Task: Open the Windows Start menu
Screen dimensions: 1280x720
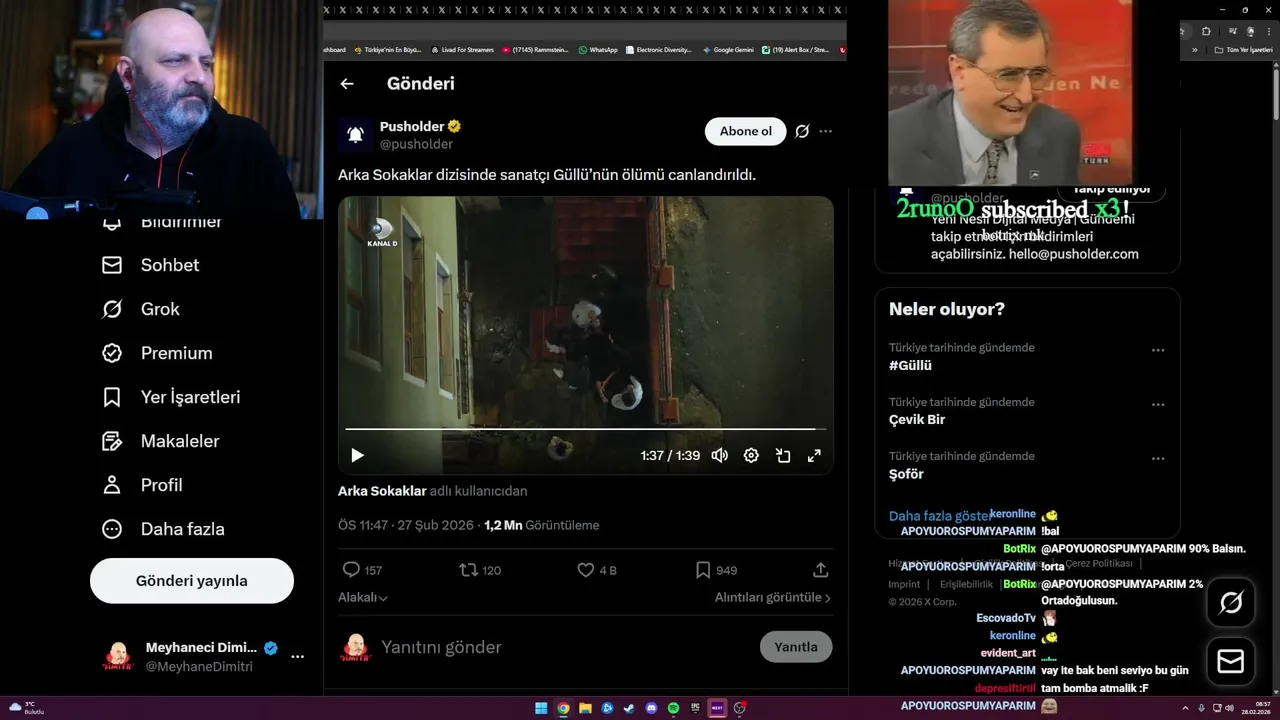Action: point(541,708)
